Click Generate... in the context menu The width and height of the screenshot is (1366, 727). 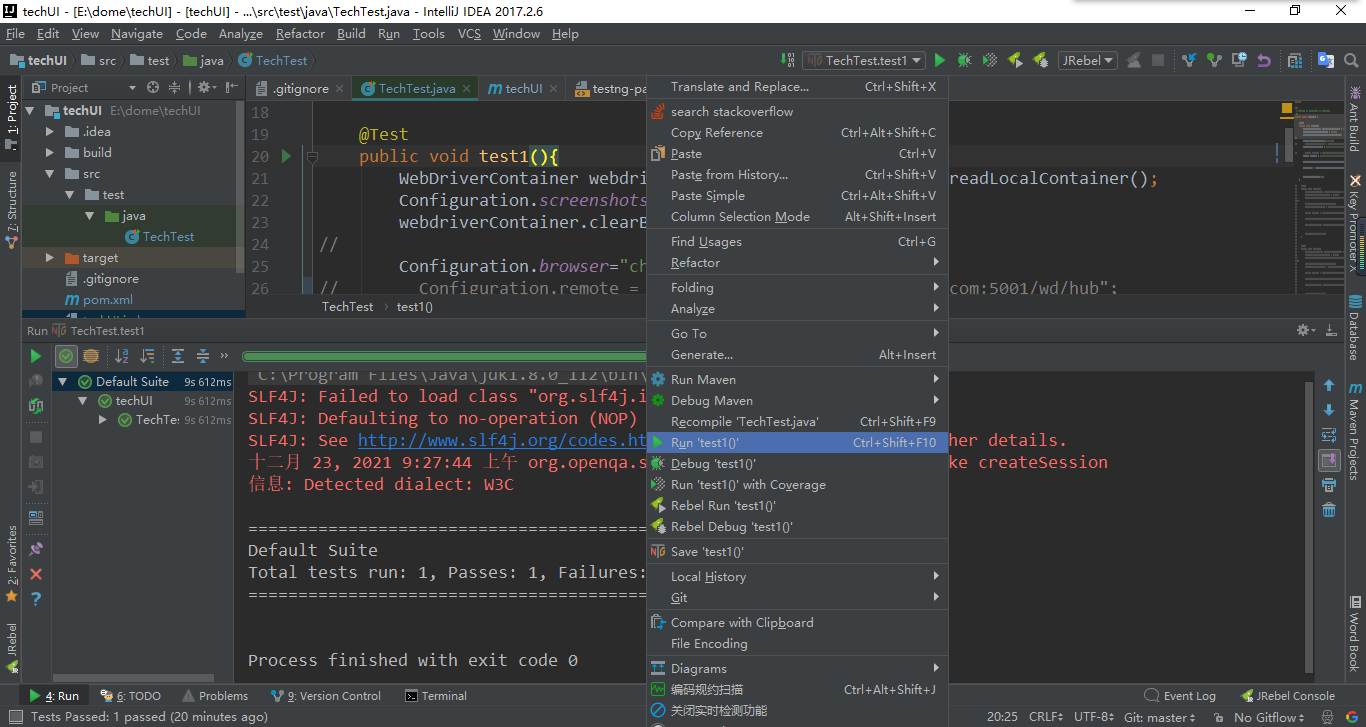(797, 354)
